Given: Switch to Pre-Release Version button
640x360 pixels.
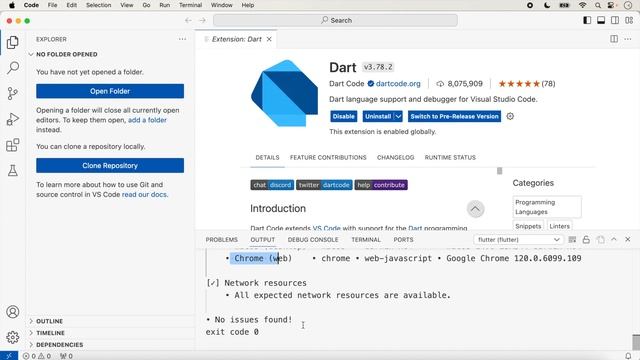Looking at the screenshot, I should click(x=454, y=116).
